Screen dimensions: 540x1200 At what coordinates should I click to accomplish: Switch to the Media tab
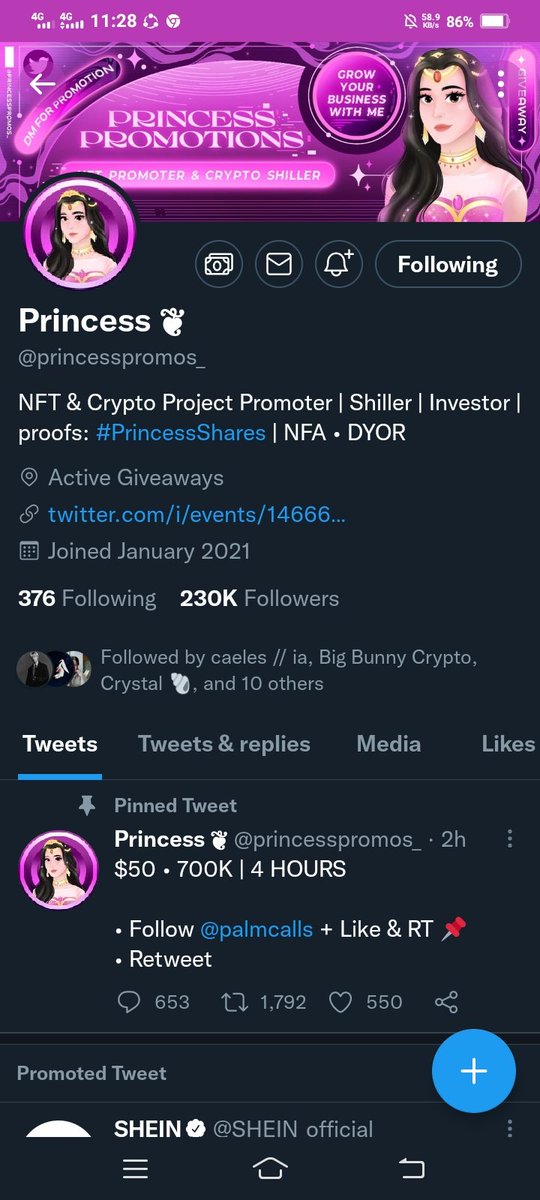[x=388, y=743]
